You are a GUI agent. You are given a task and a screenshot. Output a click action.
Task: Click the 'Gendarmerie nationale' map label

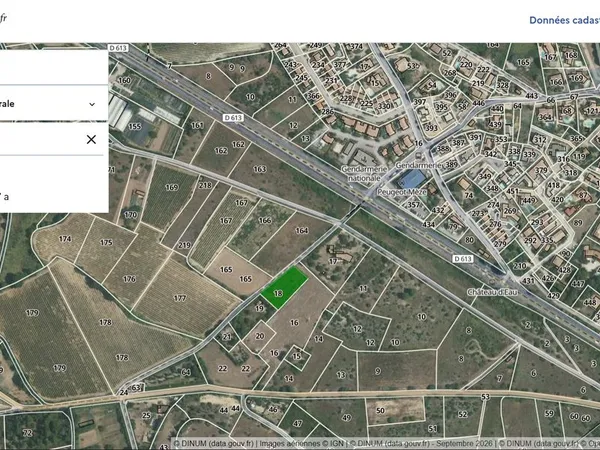point(364,173)
